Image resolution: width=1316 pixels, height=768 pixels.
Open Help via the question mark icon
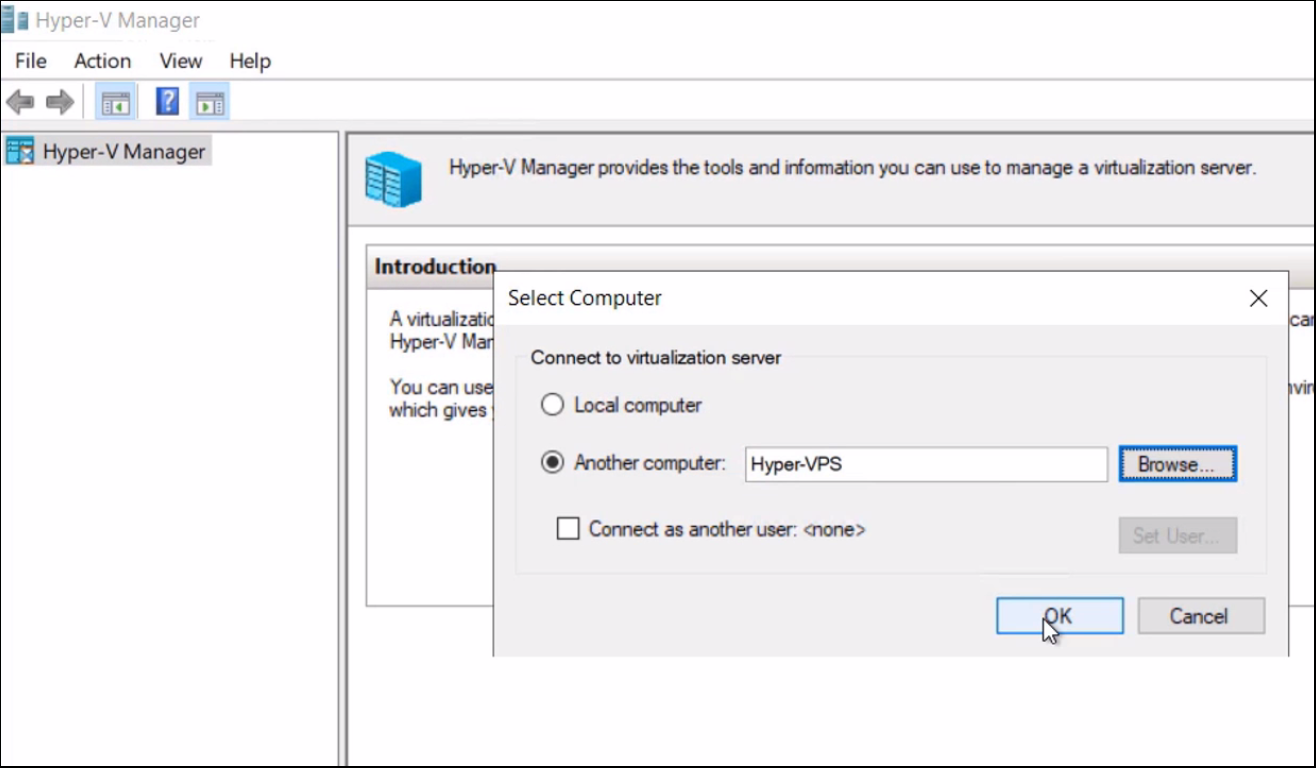pyautogui.click(x=167, y=101)
